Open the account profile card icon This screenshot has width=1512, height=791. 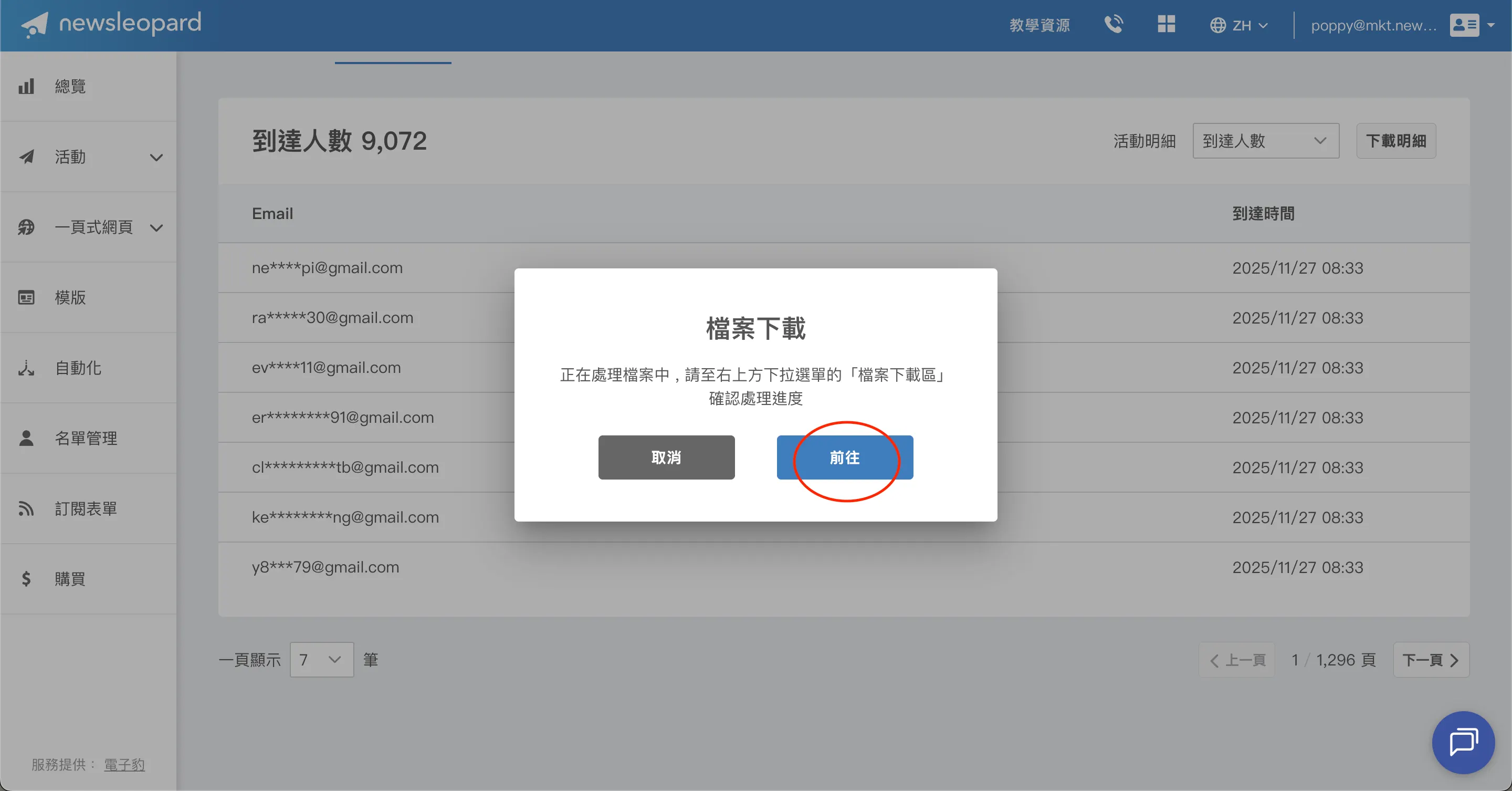tap(1464, 25)
